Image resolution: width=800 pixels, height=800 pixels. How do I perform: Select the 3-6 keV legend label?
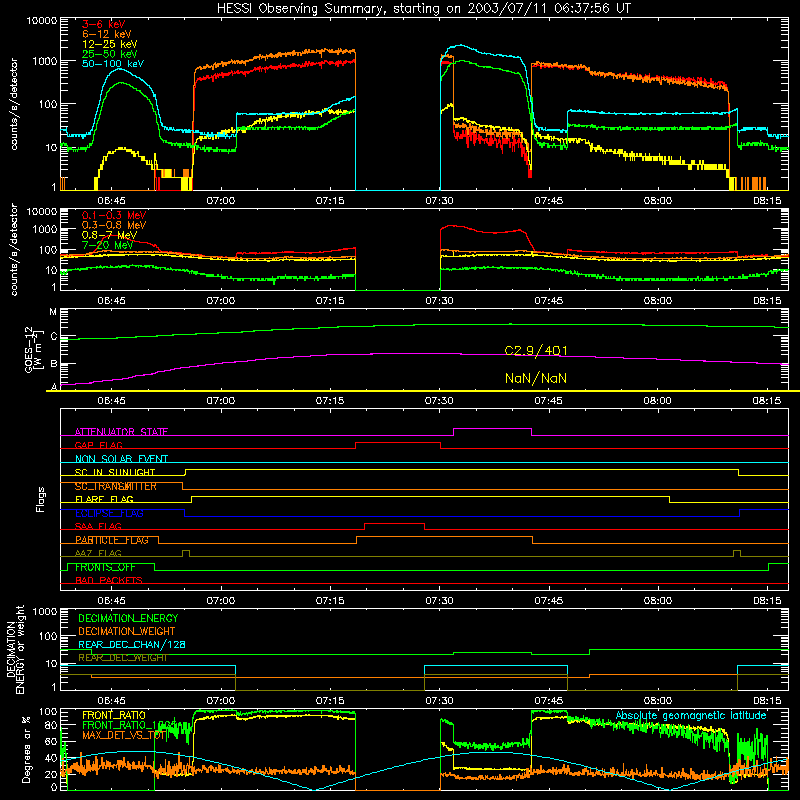[x=104, y=24]
